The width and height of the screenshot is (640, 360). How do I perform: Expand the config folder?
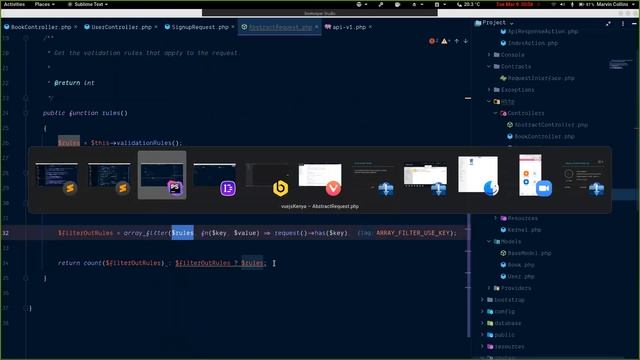[482, 311]
